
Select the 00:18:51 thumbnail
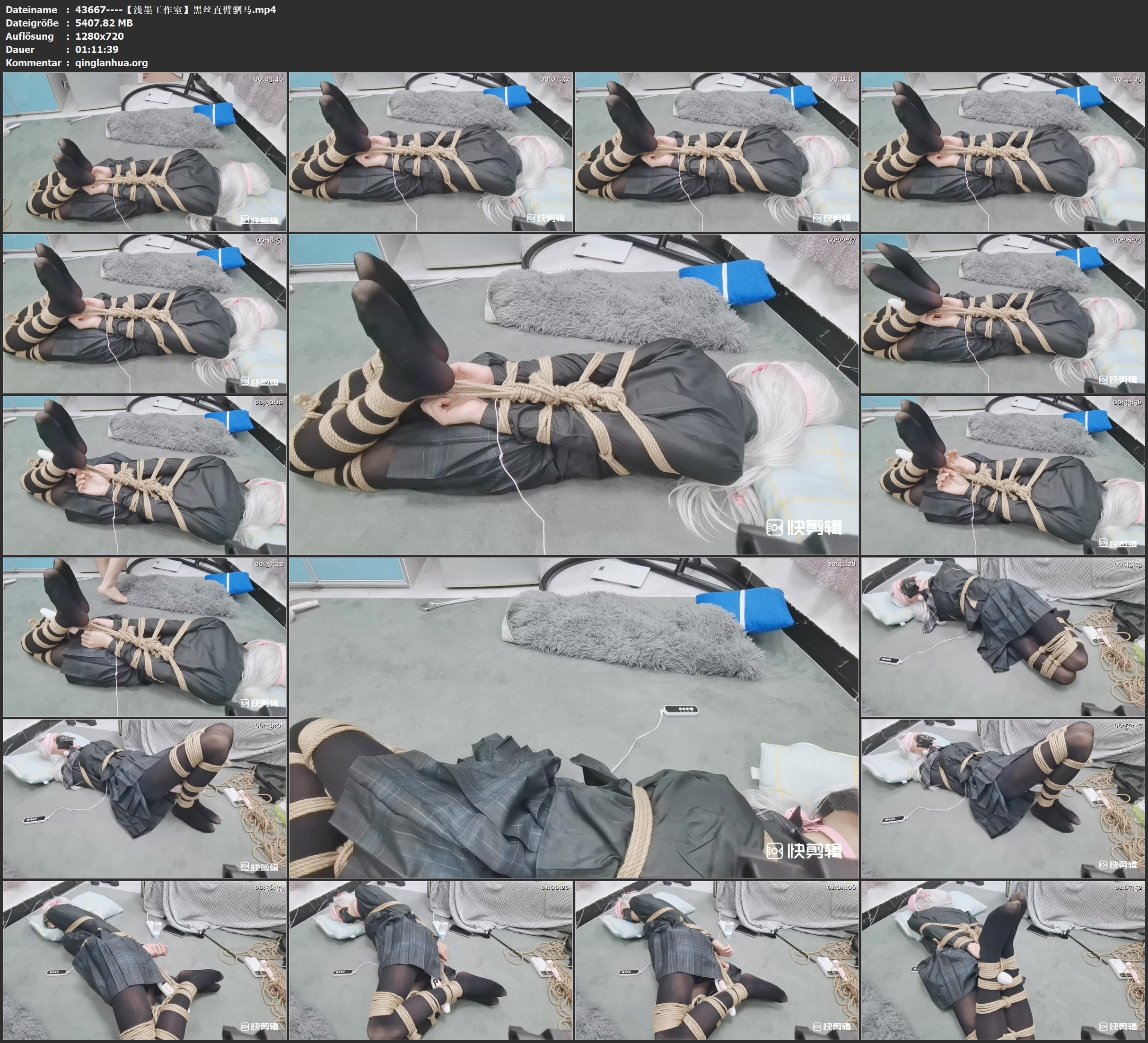point(145,313)
